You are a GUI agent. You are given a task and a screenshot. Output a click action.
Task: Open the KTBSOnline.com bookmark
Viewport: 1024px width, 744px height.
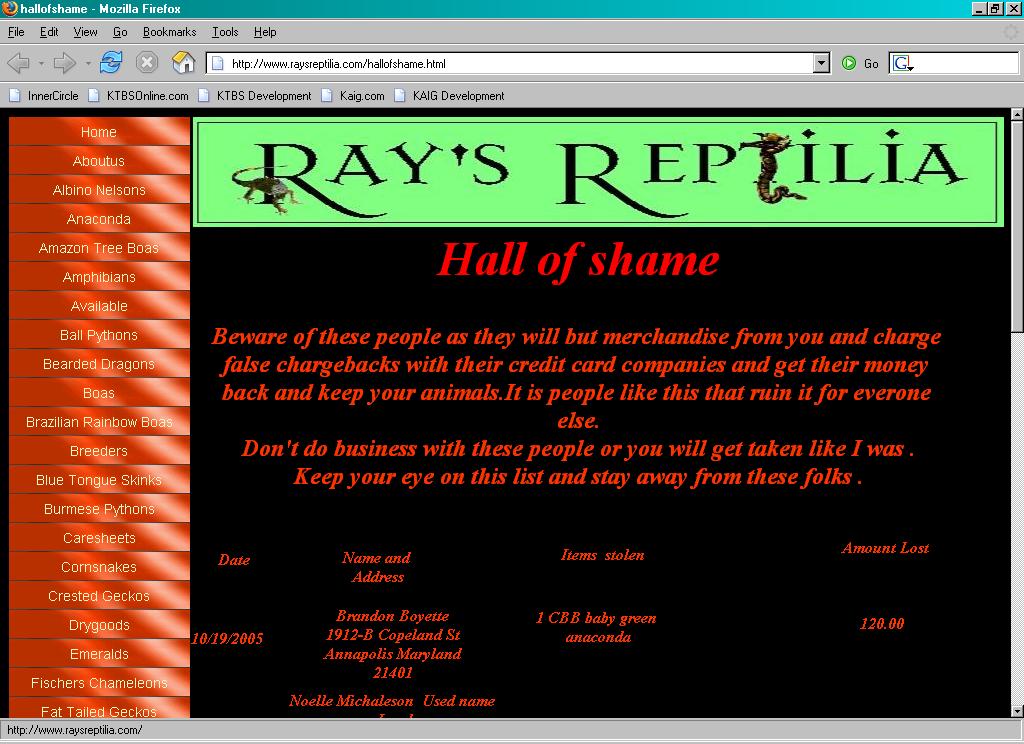(138, 96)
